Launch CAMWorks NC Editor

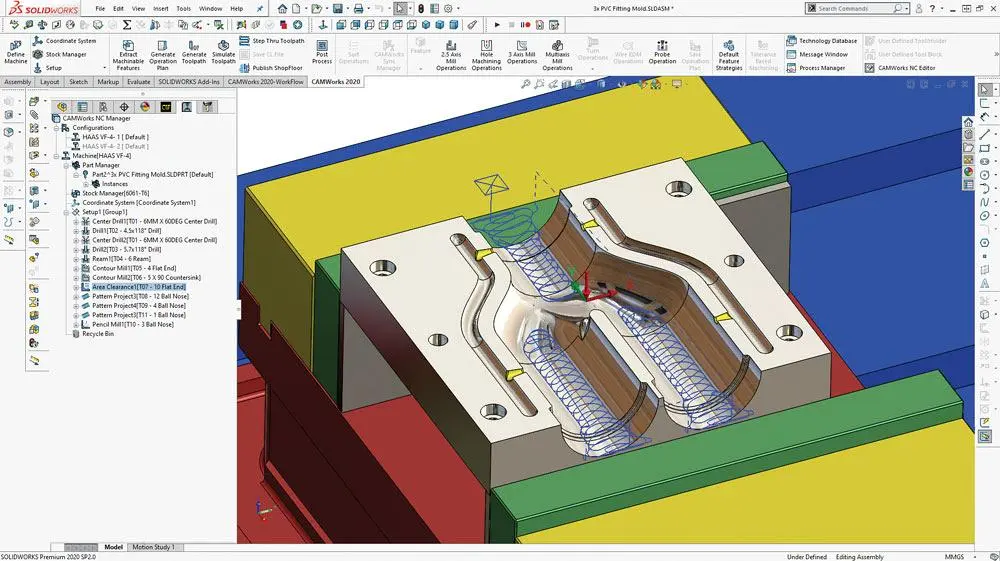coord(900,68)
